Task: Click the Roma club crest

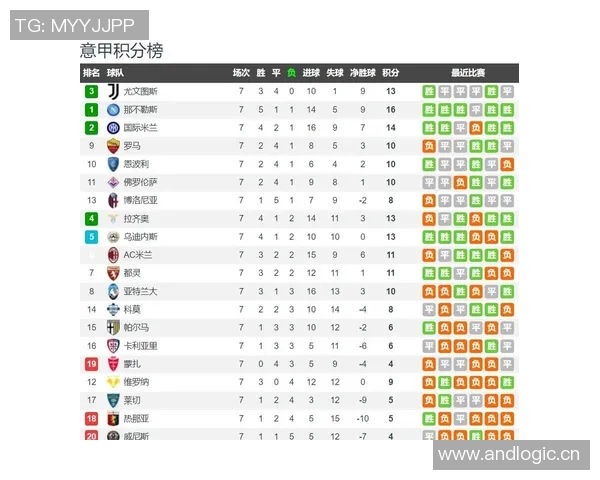Action: pyautogui.click(x=113, y=146)
